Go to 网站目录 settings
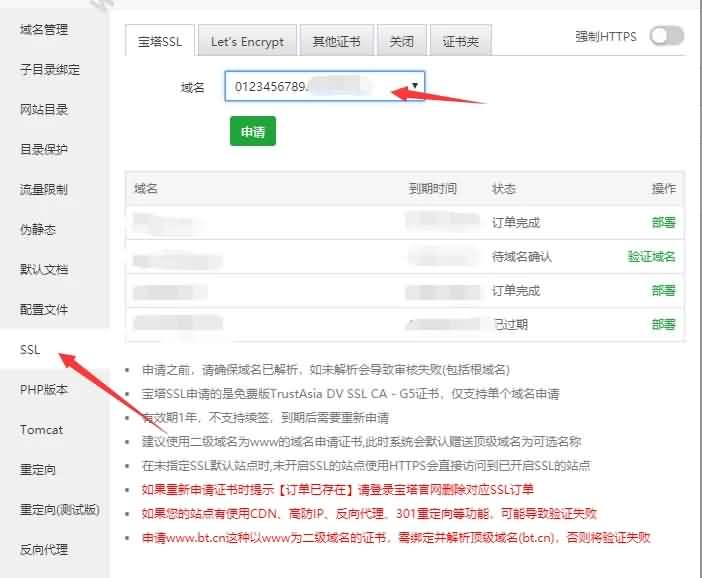702x578 pixels. (x=44, y=110)
